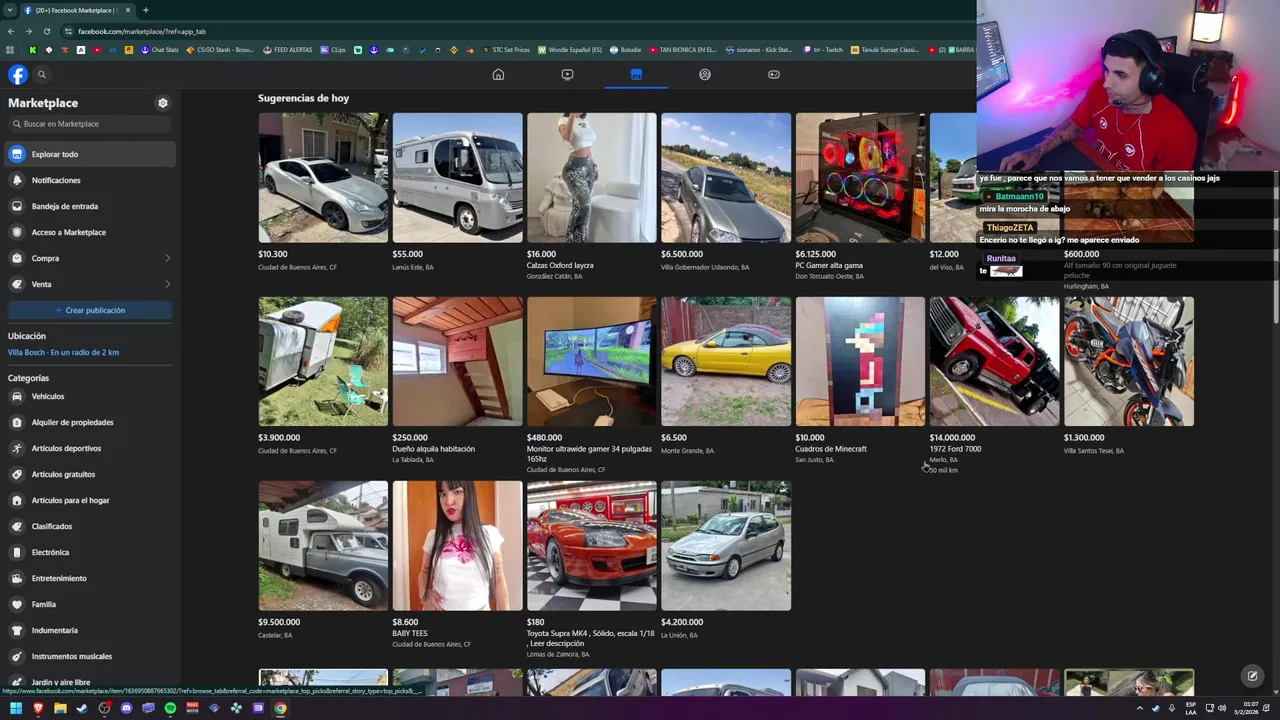Click the floating new message compose icon
1280x720 pixels.
pos(1252,676)
